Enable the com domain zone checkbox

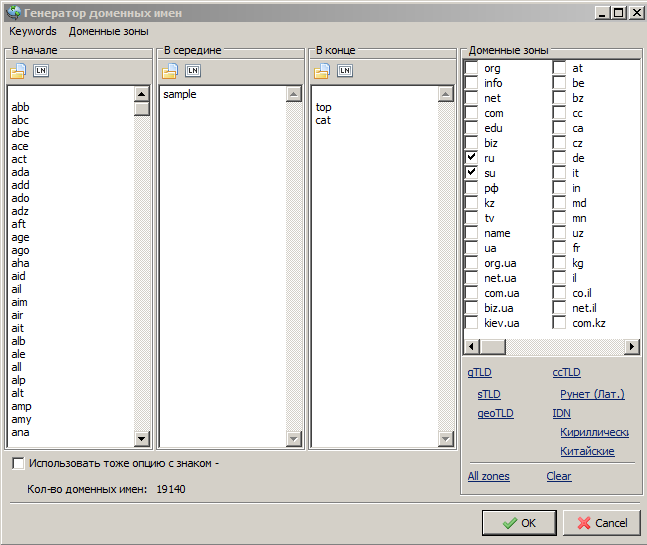(471, 113)
